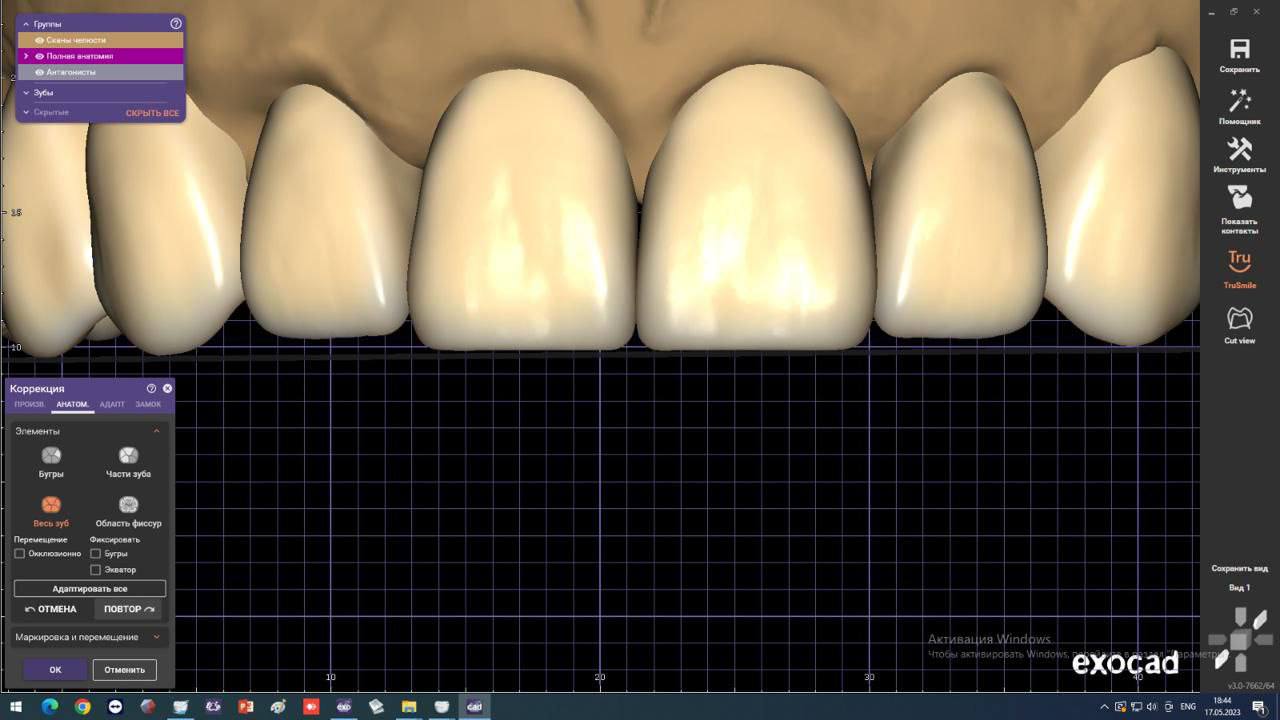Hide the Antagonists (Антагонисты) group via eye icon

pos(39,72)
